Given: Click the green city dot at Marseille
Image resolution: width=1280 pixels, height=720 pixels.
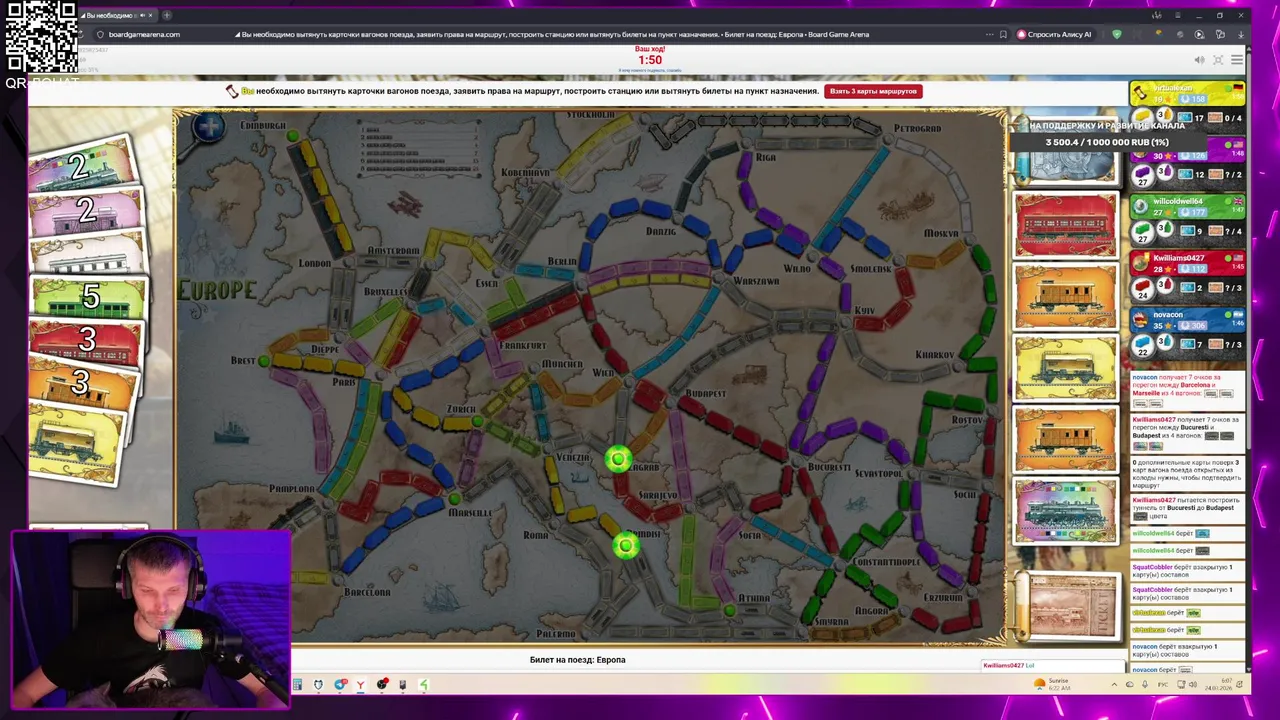Looking at the screenshot, I should (x=455, y=498).
